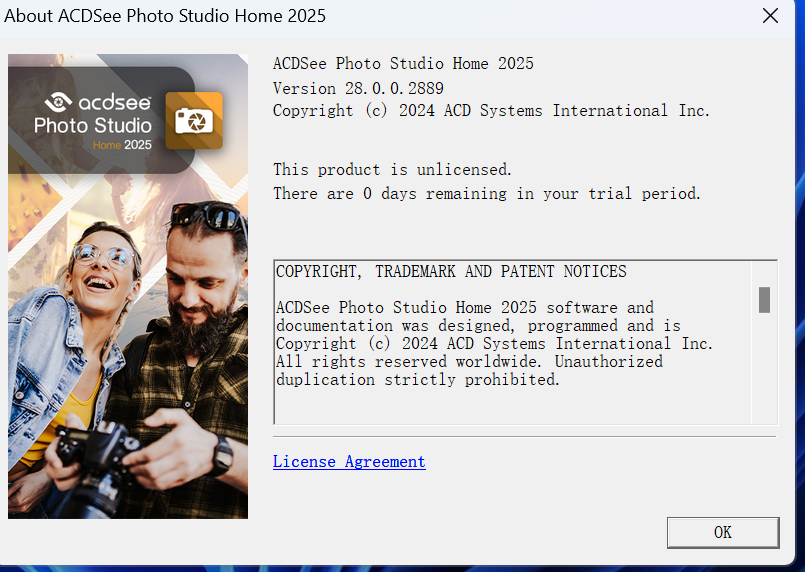Image resolution: width=805 pixels, height=572 pixels.
Task: Click 'Copyright (c) 2024 ACD Systems' line under version
Action: [x=491, y=110]
